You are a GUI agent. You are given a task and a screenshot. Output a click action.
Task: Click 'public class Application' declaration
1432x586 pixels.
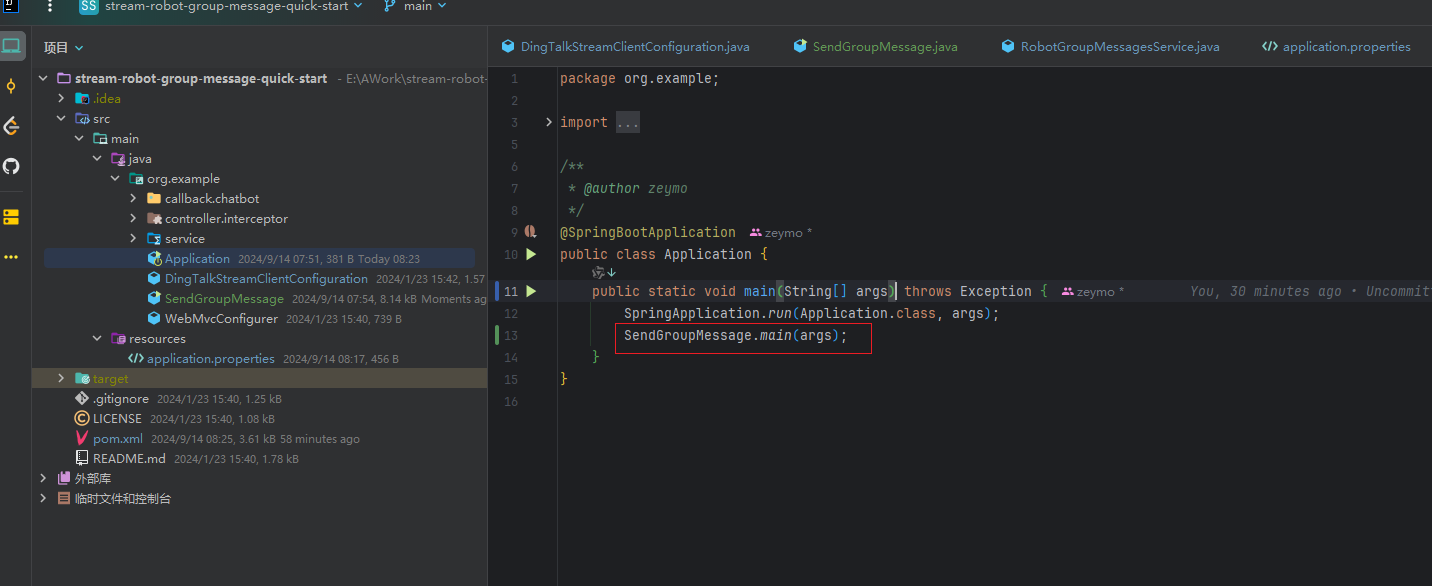(655, 255)
